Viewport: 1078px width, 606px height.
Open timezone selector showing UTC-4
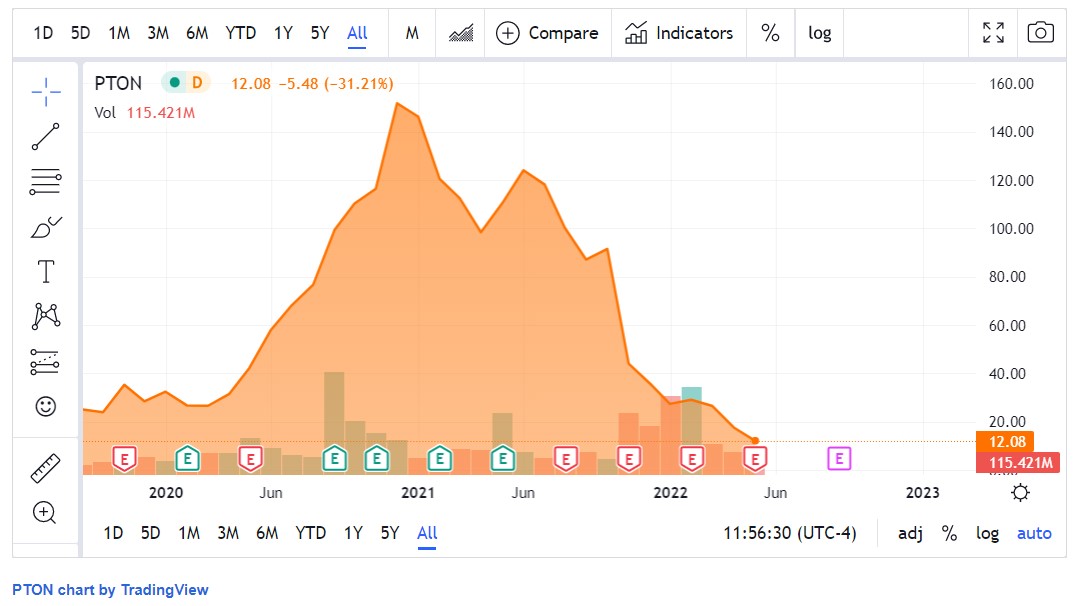click(x=790, y=533)
